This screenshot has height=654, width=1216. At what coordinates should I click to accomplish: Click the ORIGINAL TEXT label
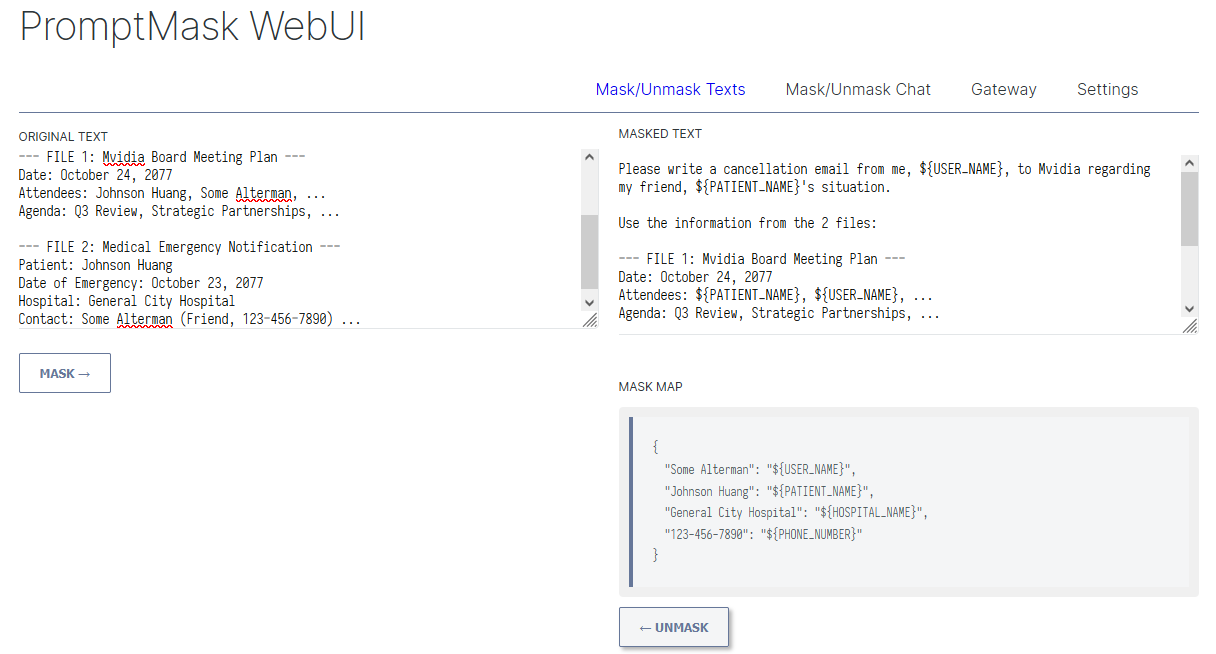63,137
